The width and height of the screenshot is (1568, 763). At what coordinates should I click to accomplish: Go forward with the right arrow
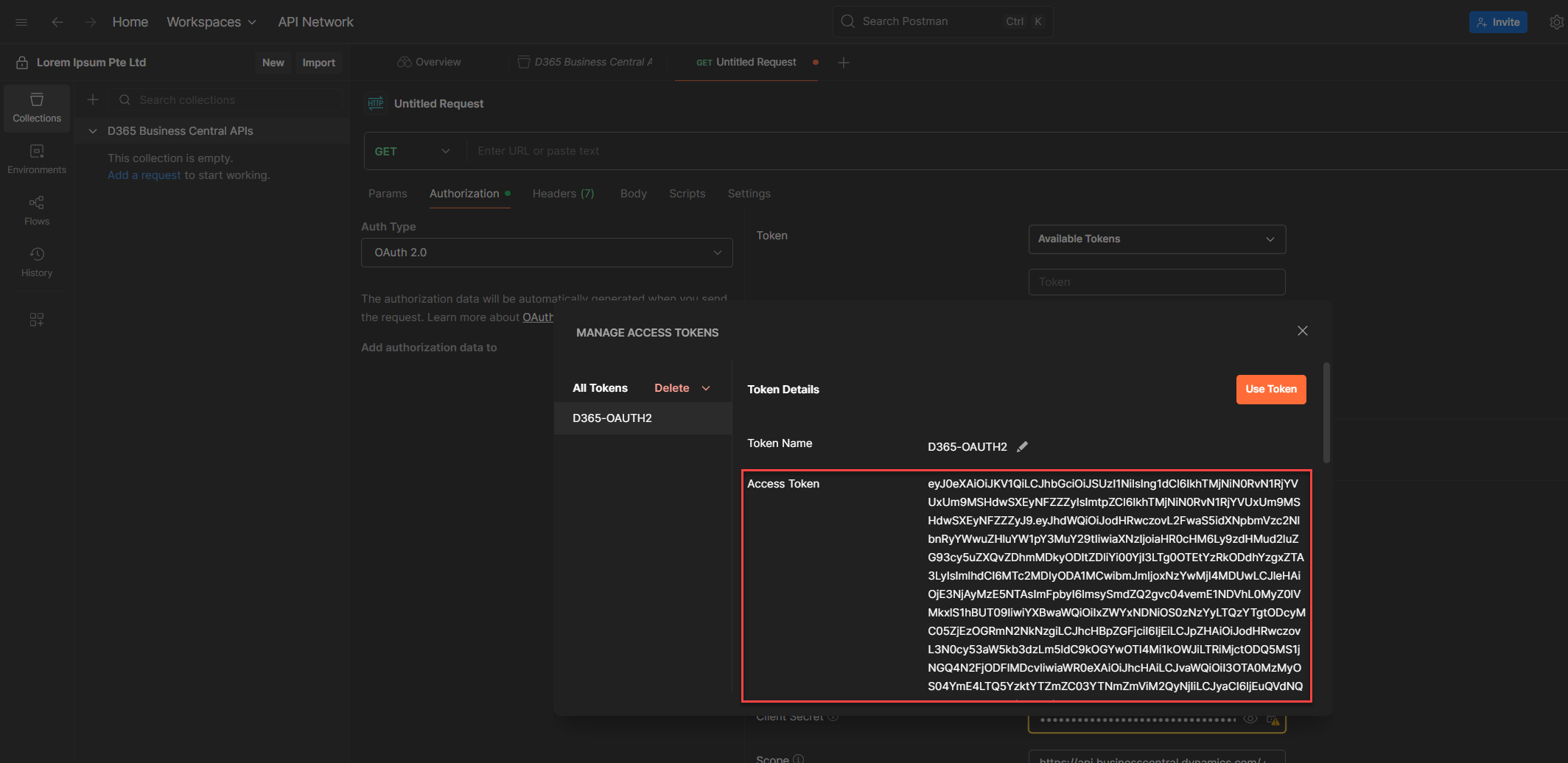pyautogui.click(x=90, y=22)
